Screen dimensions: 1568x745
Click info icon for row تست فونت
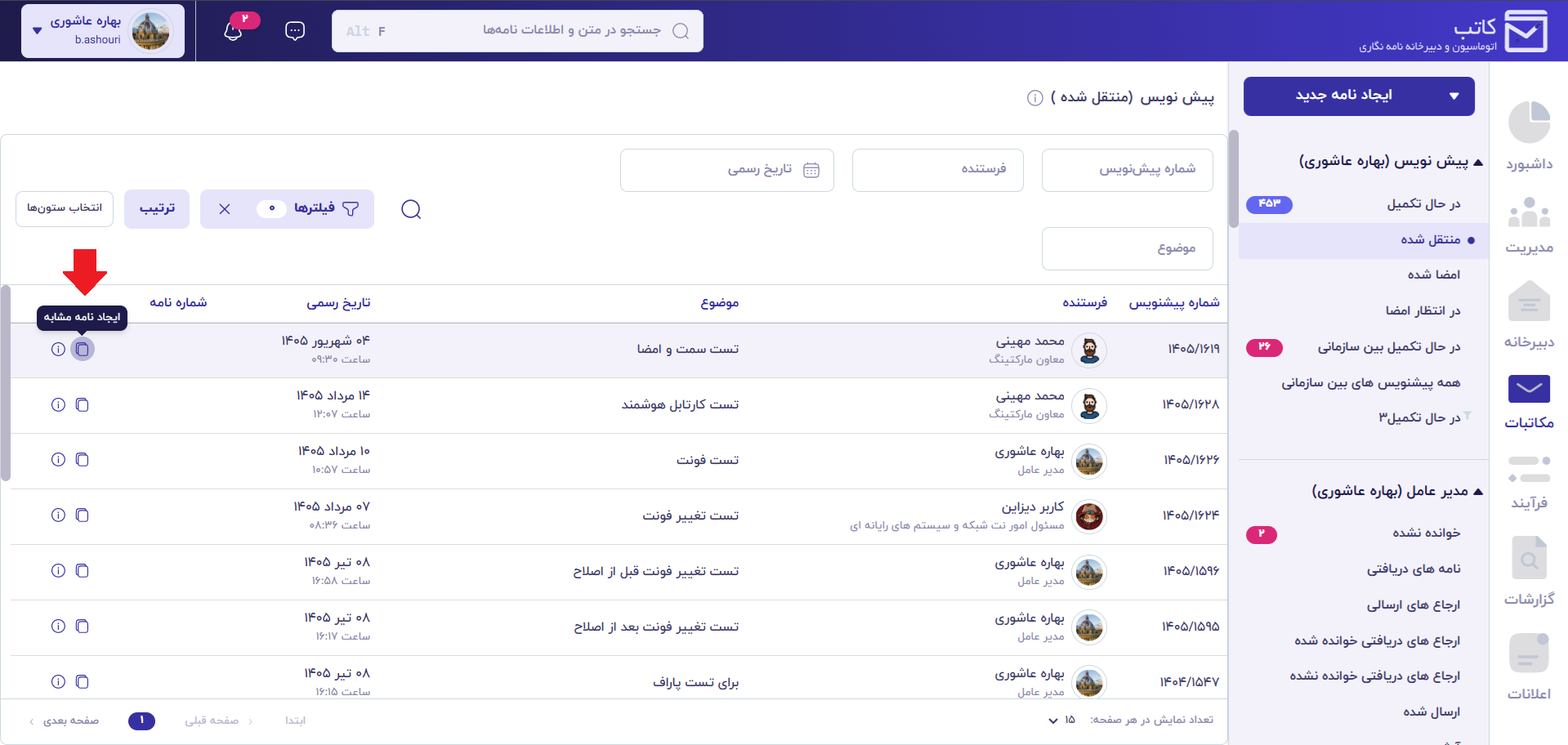[x=58, y=459]
